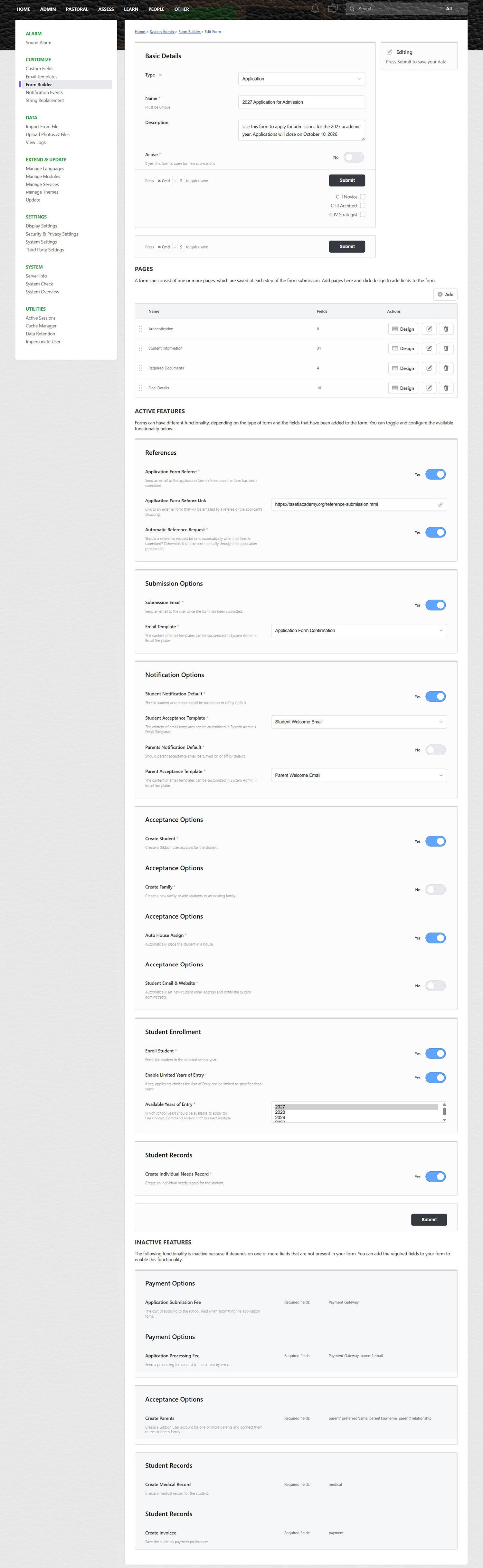Click the drag handle icon beside Authentication row
Image resolution: width=483 pixels, height=1568 pixels.
pyautogui.click(x=140, y=329)
